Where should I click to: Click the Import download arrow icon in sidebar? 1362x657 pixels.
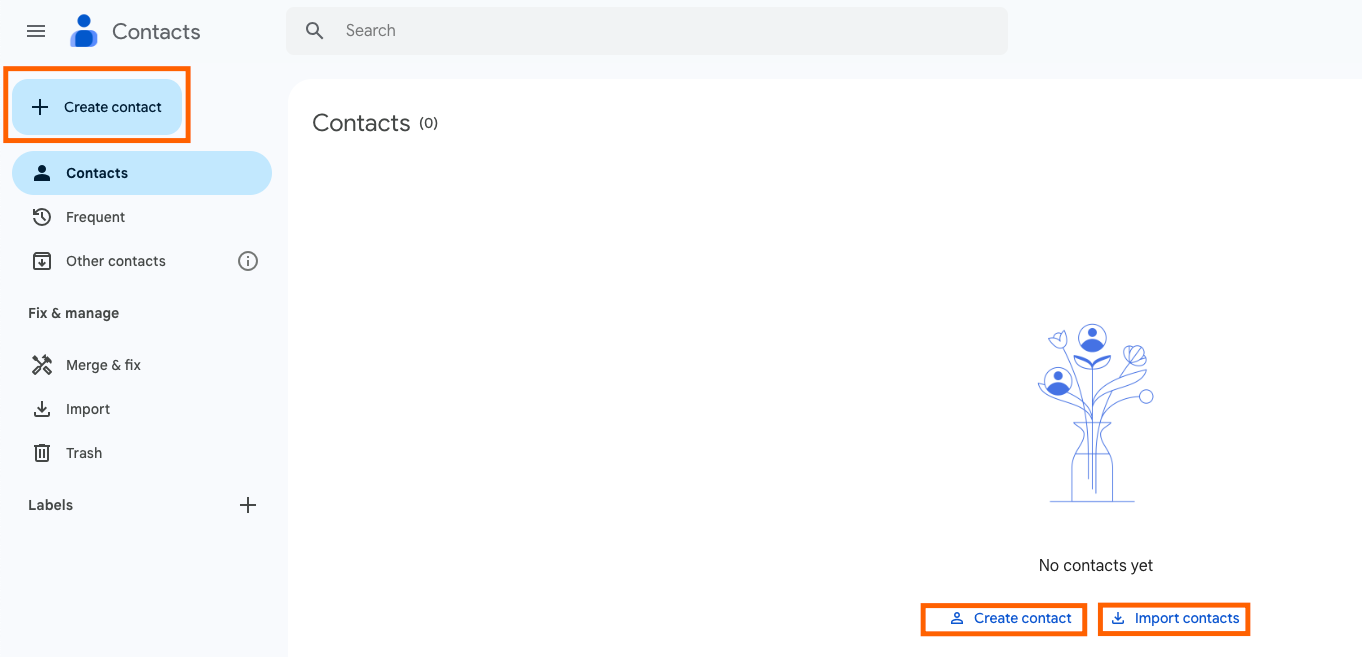coord(42,409)
